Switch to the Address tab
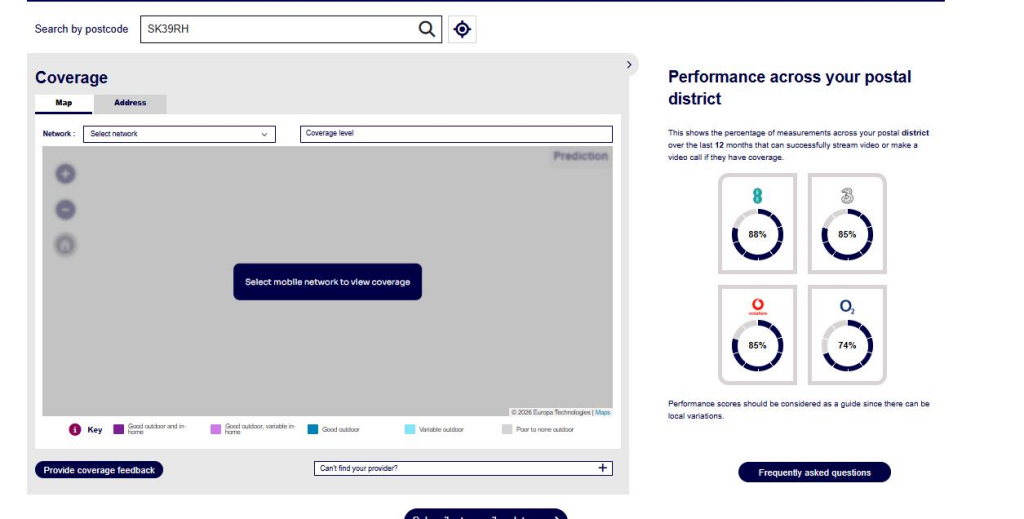The width and height of the screenshot is (1024, 519). [x=130, y=103]
